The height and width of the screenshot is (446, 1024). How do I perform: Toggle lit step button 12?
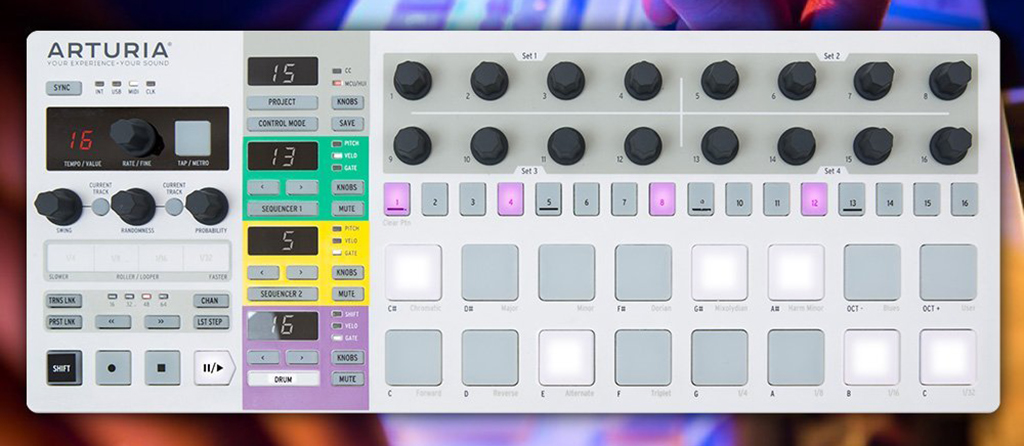814,199
